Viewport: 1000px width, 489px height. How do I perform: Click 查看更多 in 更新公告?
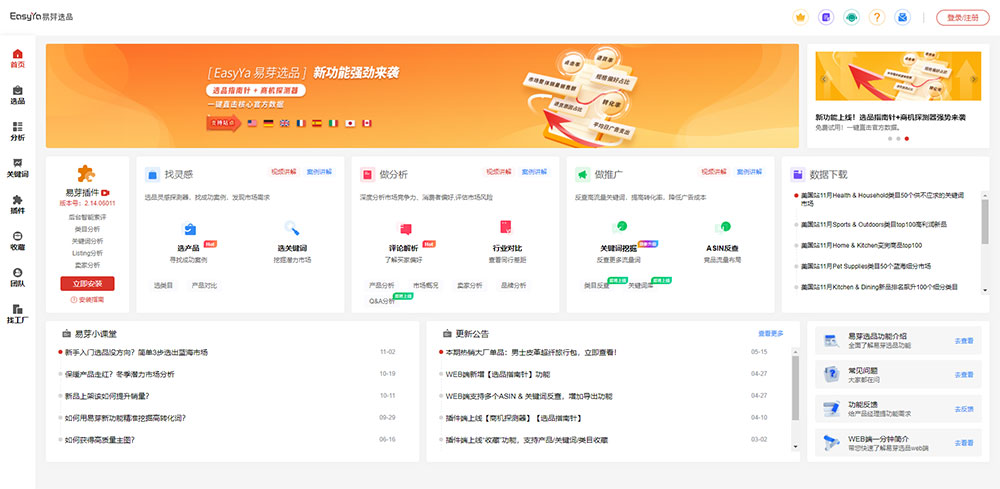(770, 333)
